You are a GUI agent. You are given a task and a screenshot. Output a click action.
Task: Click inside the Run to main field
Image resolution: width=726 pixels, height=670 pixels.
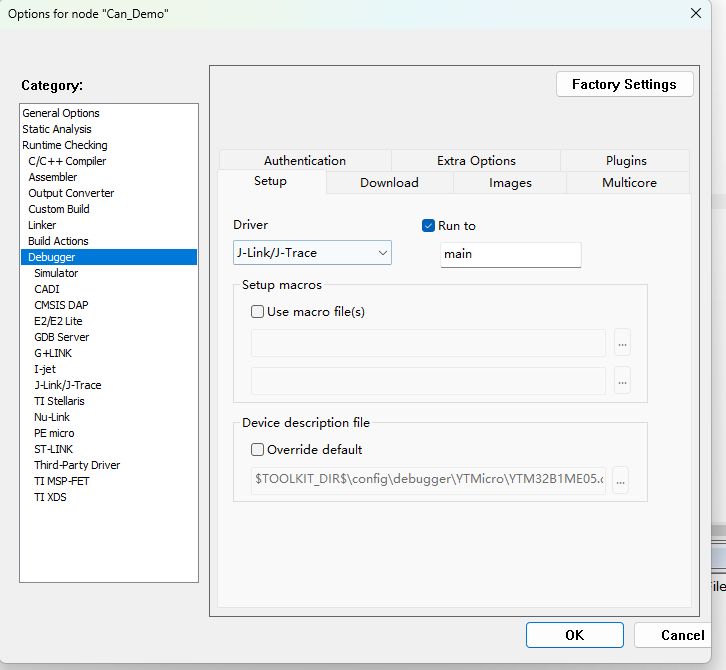pyautogui.click(x=510, y=255)
